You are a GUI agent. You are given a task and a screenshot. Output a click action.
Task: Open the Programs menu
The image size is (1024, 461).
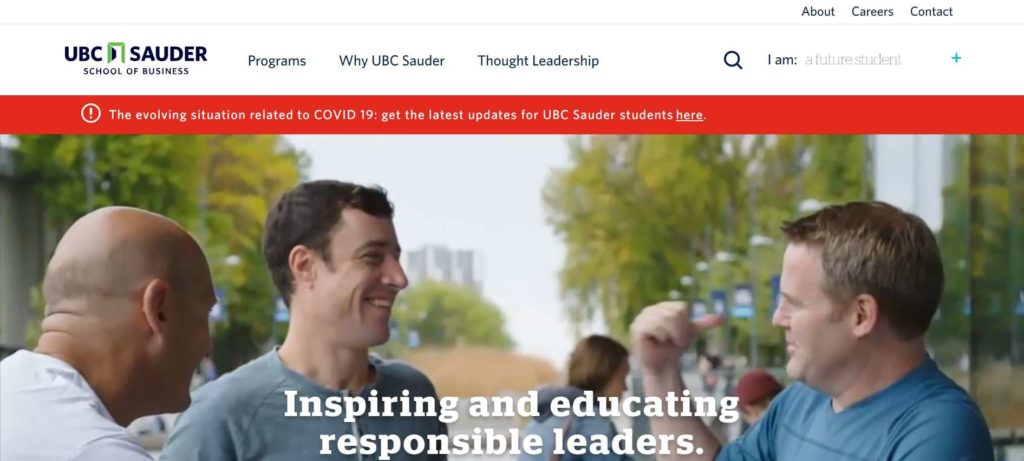(x=276, y=61)
